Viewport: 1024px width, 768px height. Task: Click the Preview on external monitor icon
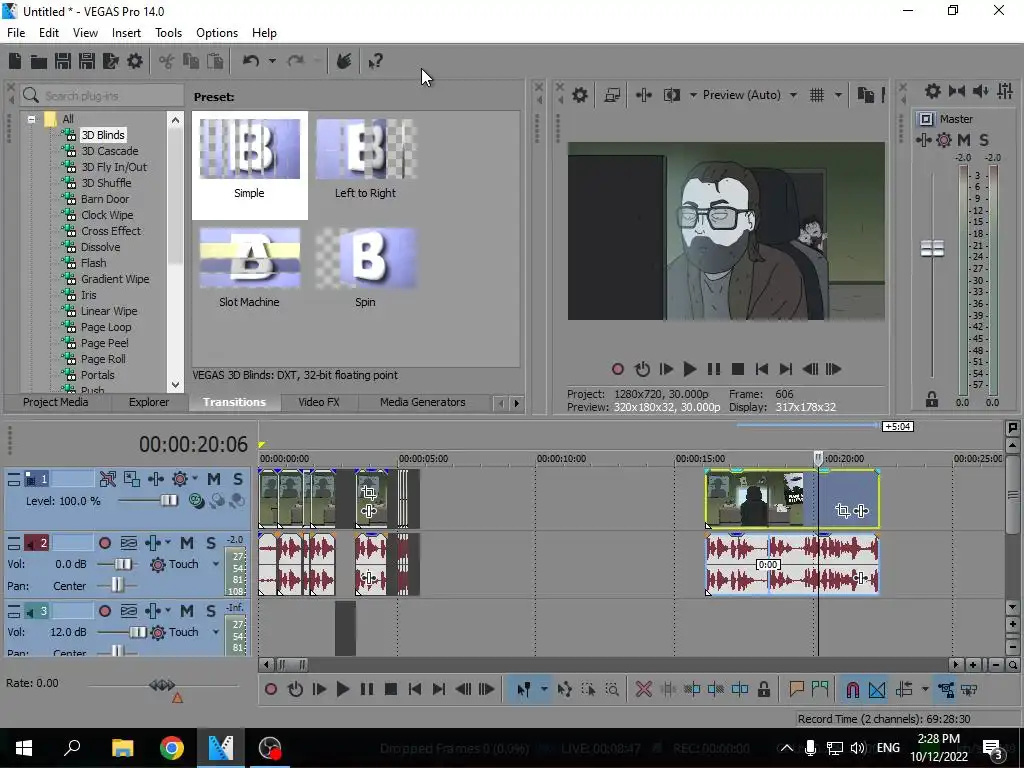pos(612,95)
